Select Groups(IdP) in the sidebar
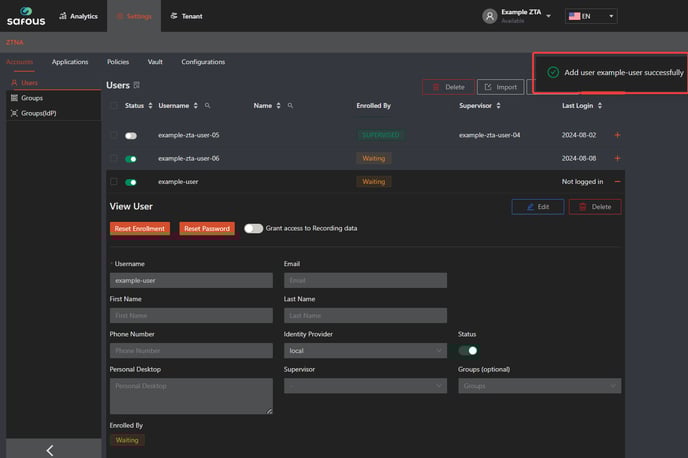This screenshot has width=688, height=458. pos(38,113)
